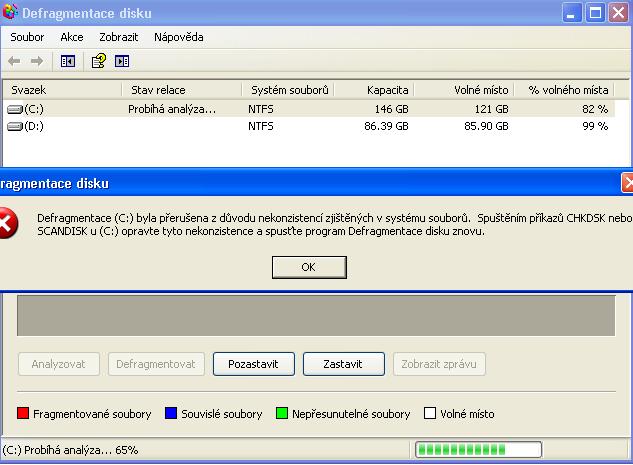Click the back arrow toolbar icon

[x=14, y=61]
